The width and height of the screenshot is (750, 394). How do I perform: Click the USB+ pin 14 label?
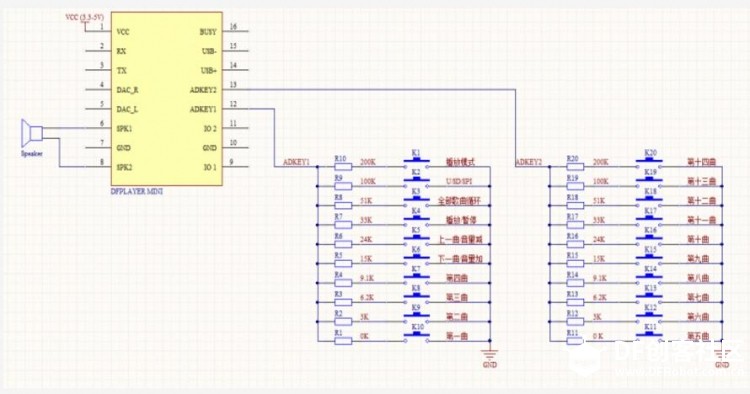[x=209, y=70]
